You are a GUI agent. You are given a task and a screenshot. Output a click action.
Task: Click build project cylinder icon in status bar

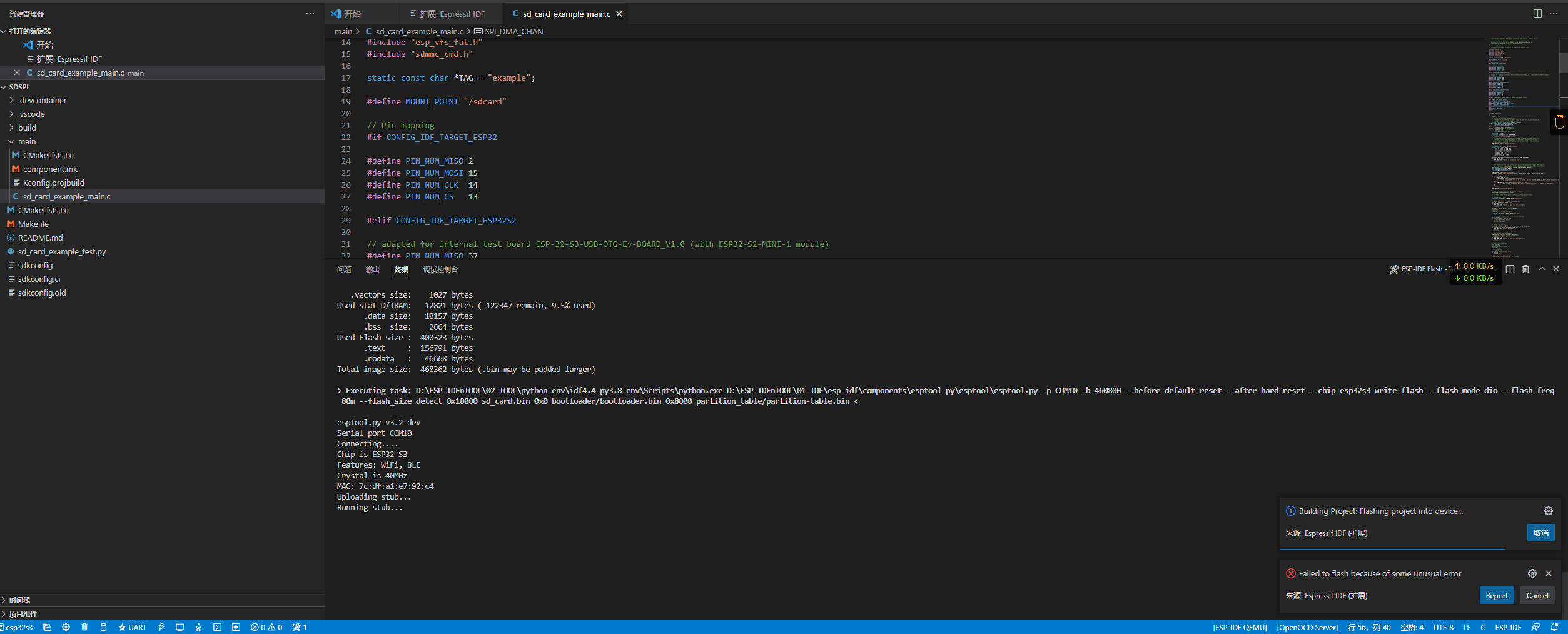pos(103,627)
